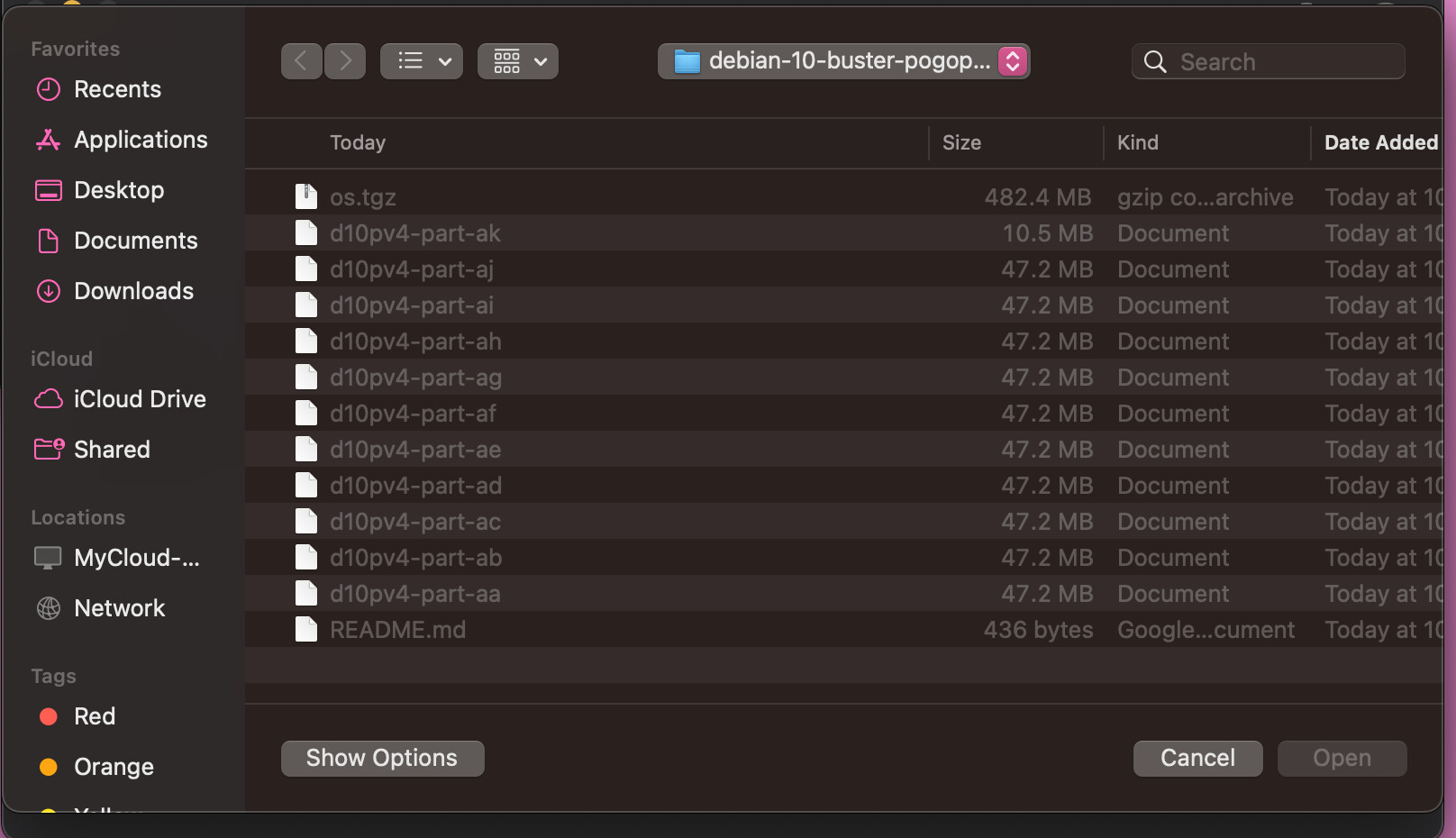The image size is (1456, 838).
Task: Go to Documents in the sidebar
Action: [135, 241]
